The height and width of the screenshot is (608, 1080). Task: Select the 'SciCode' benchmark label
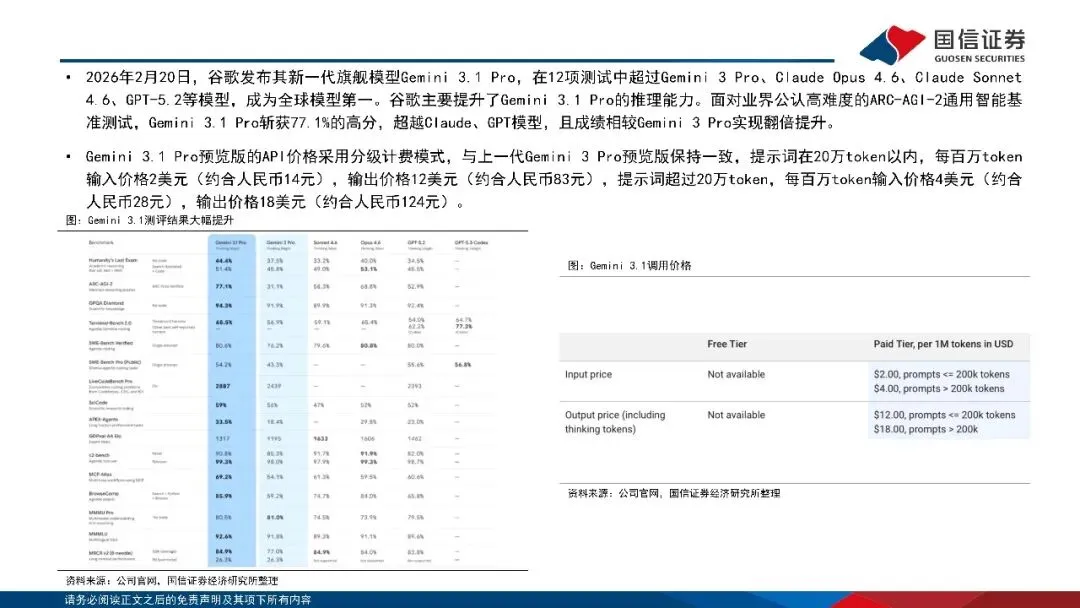click(x=98, y=402)
